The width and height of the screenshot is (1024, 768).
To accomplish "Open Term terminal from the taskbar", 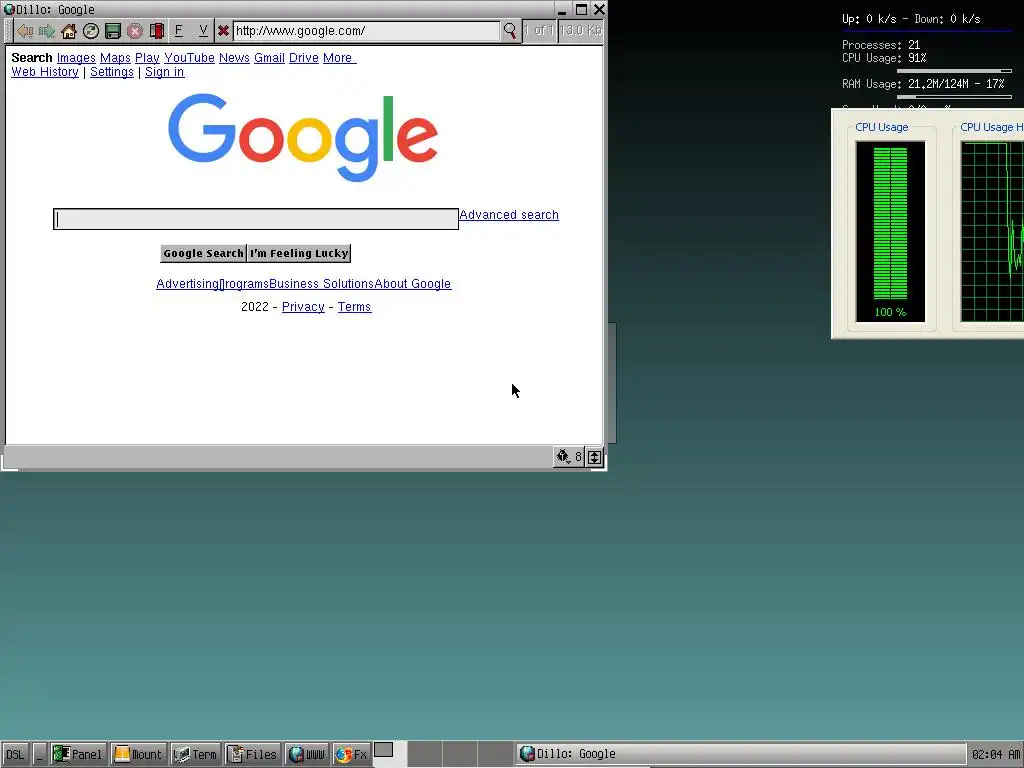I will [x=195, y=754].
